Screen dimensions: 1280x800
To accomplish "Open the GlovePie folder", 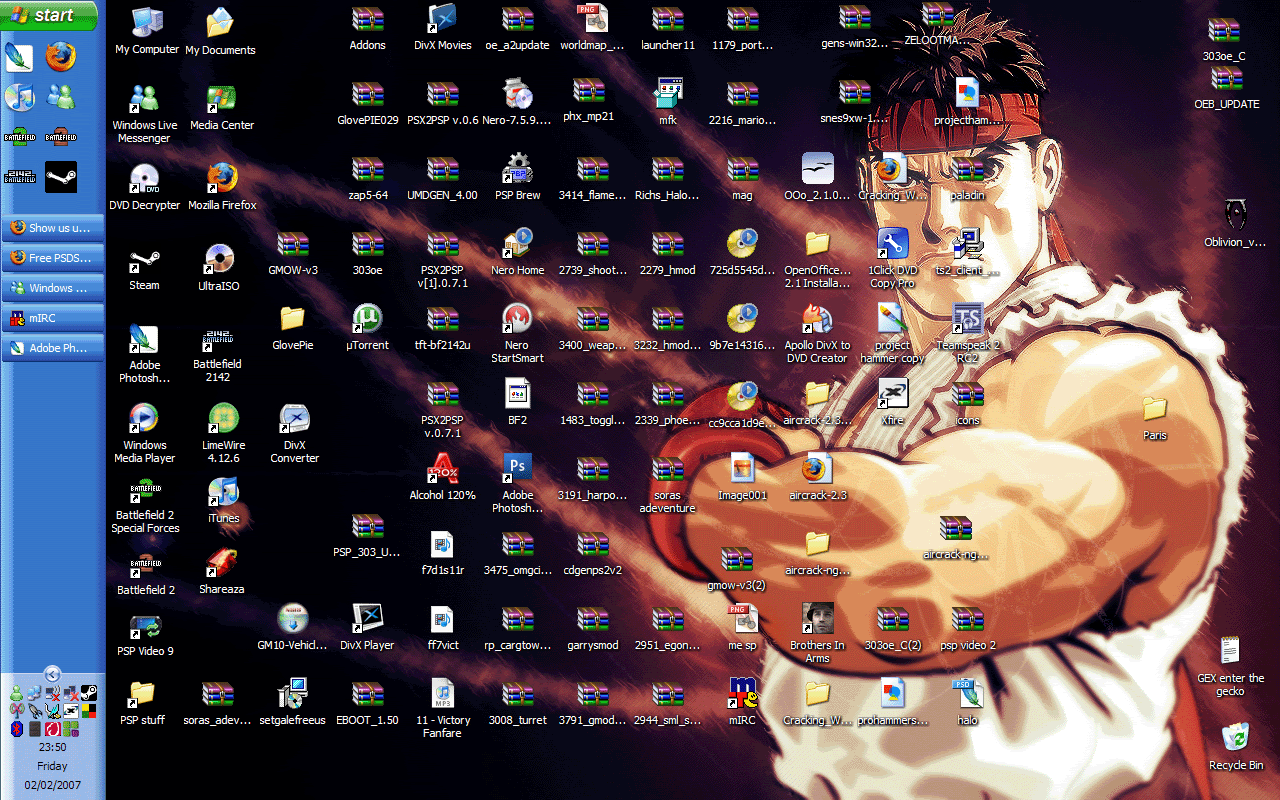I will pyautogui.click(x=292, y=327).
